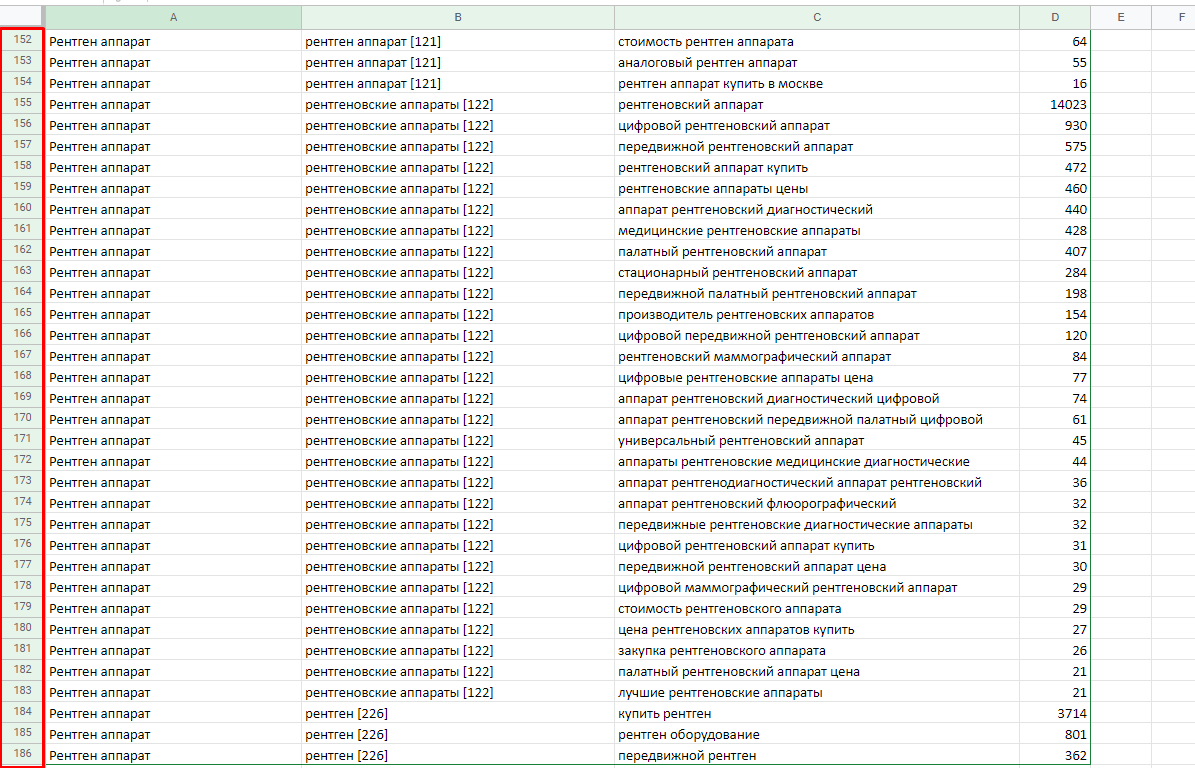Select column A header
Image resolution: width=1195 pixels, height=768 pixels.
[174, 17]
